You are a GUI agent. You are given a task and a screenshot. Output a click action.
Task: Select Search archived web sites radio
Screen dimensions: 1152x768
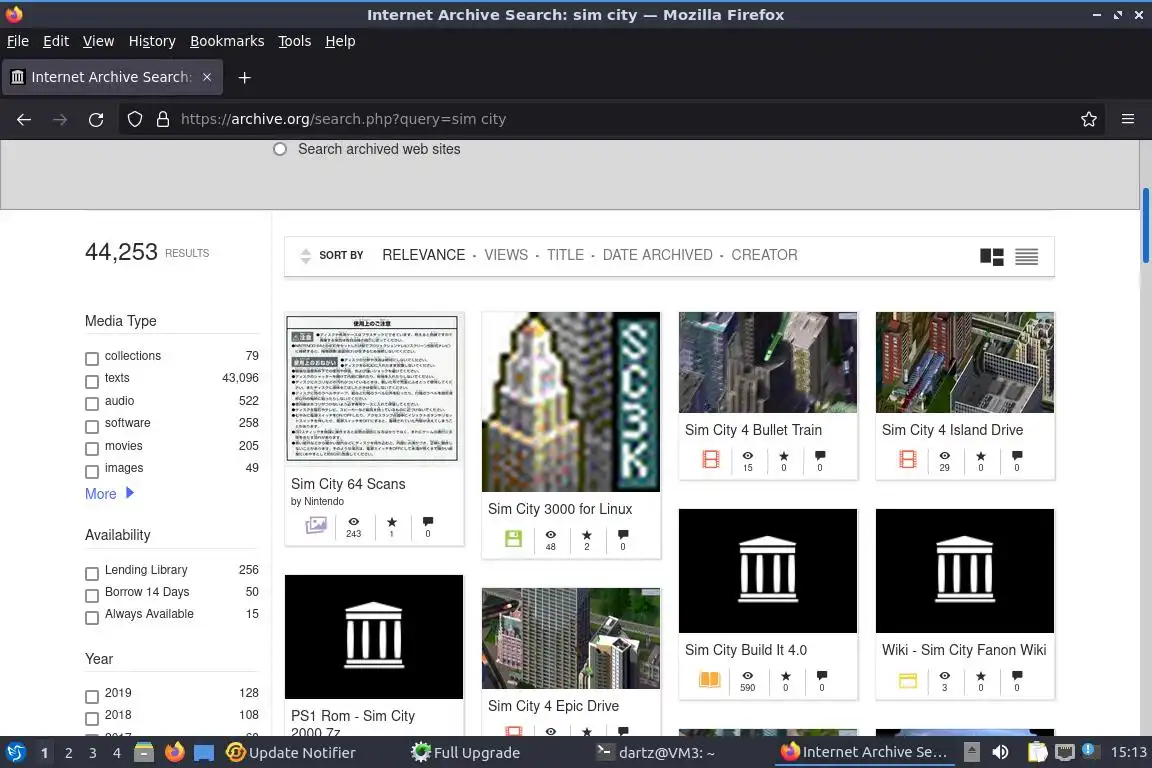click(x=280, y=149)
